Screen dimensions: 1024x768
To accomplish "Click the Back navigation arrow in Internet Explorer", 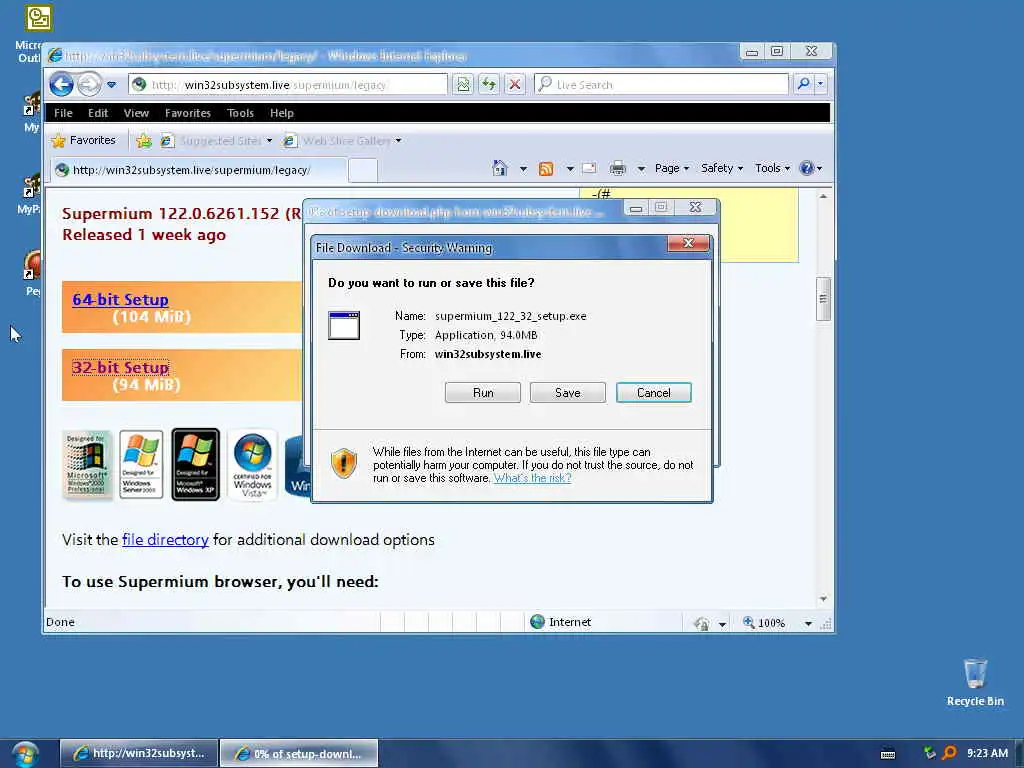I will [x=61, y=84].
